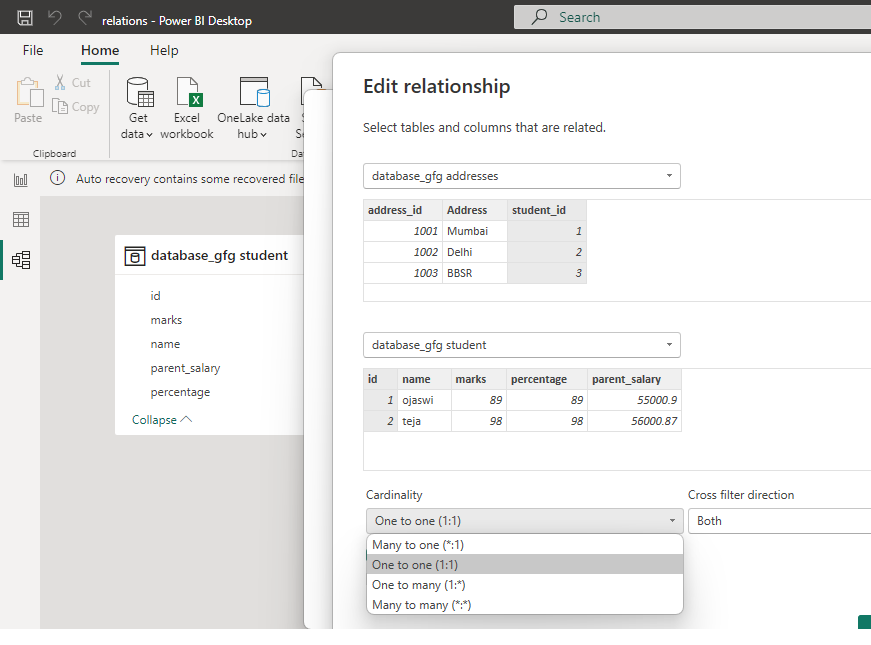
Task: Open the File menu
Action: pos(33,50)
